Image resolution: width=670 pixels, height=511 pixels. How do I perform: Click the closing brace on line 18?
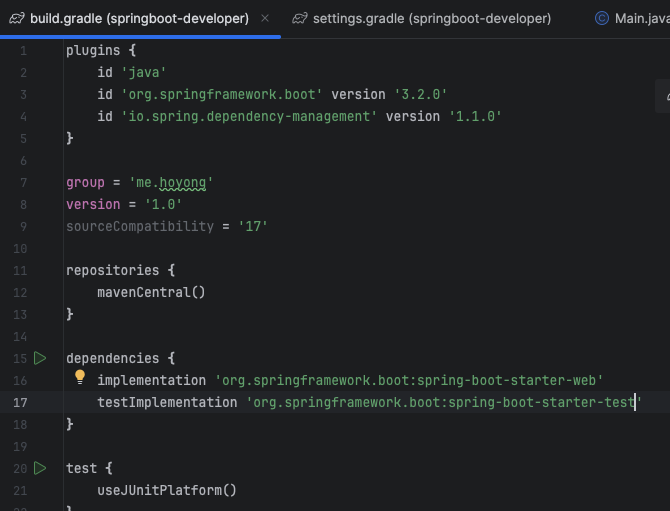(x=70, y=424)
